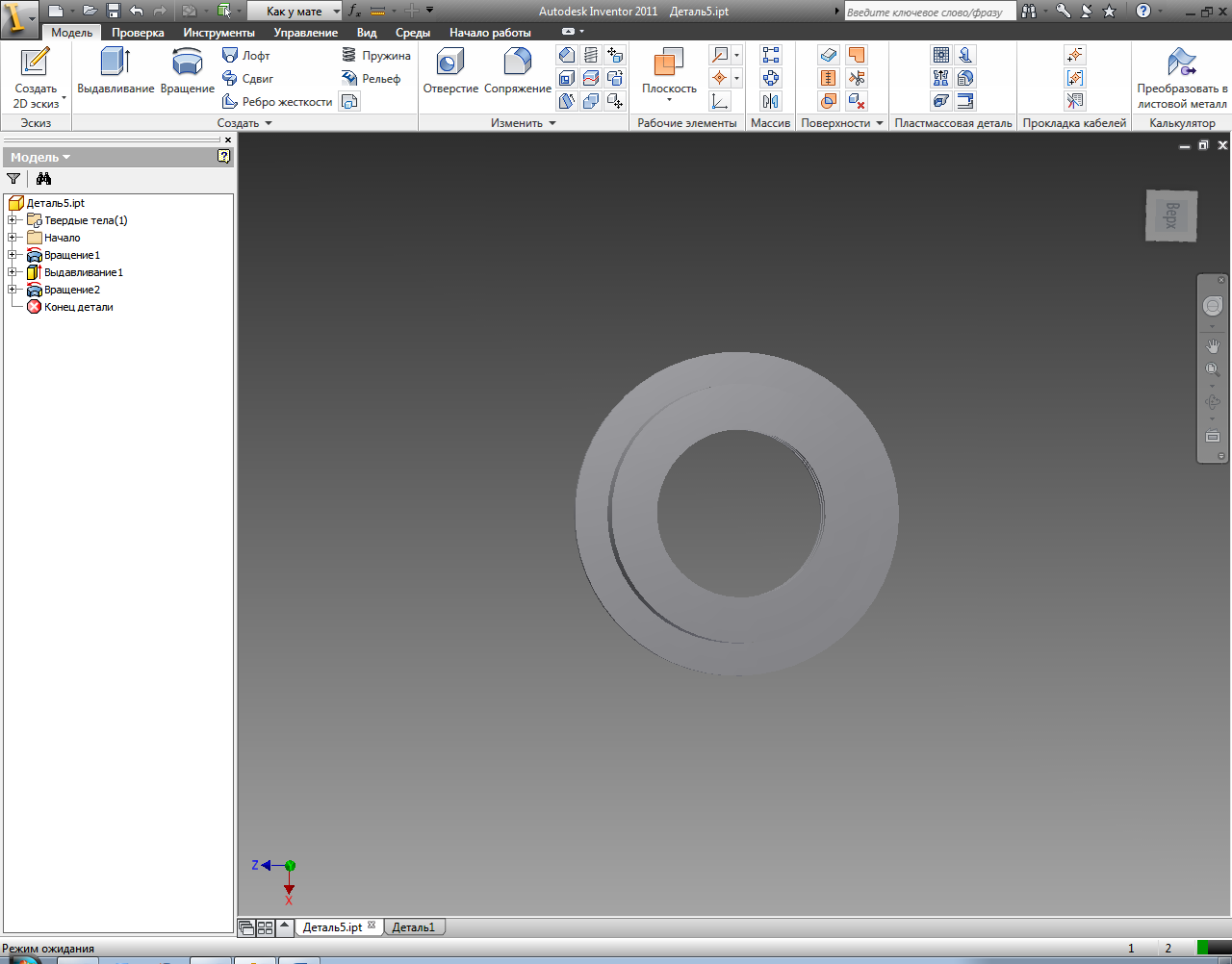1232x964 pixels.
Task: Activate the Лофт tool
Action: (x=246, y=56)
